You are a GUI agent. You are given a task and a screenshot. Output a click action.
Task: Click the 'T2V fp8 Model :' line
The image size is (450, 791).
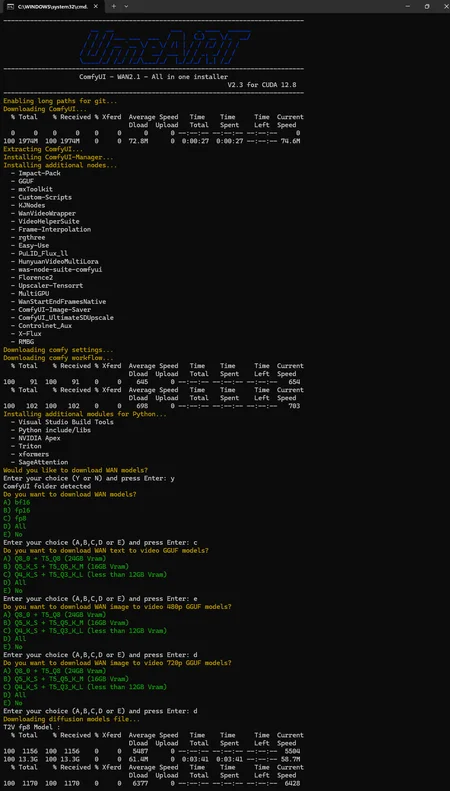coord(31,727)
